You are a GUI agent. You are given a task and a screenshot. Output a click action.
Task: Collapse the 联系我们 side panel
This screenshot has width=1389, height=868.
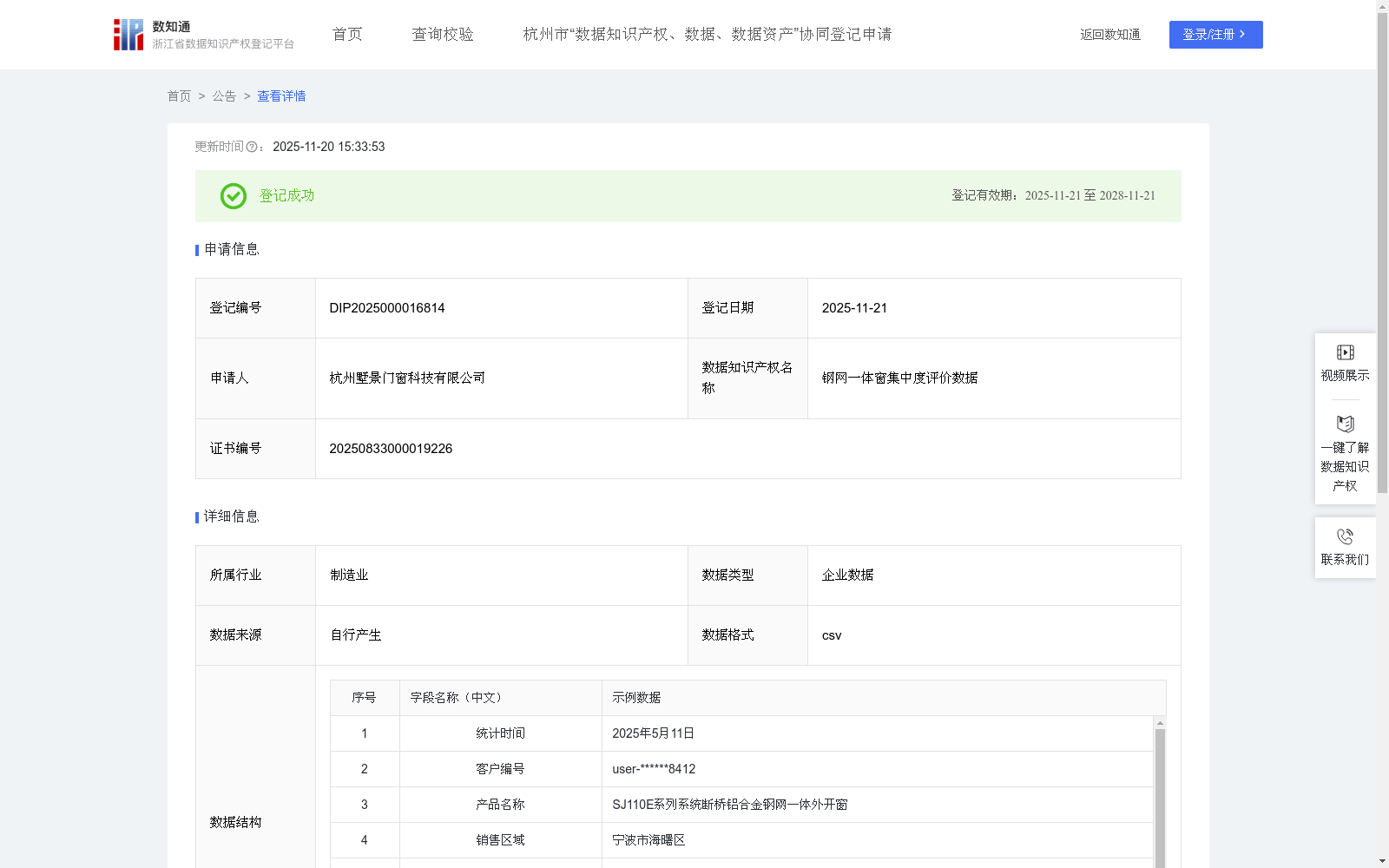pos(1344,548)
